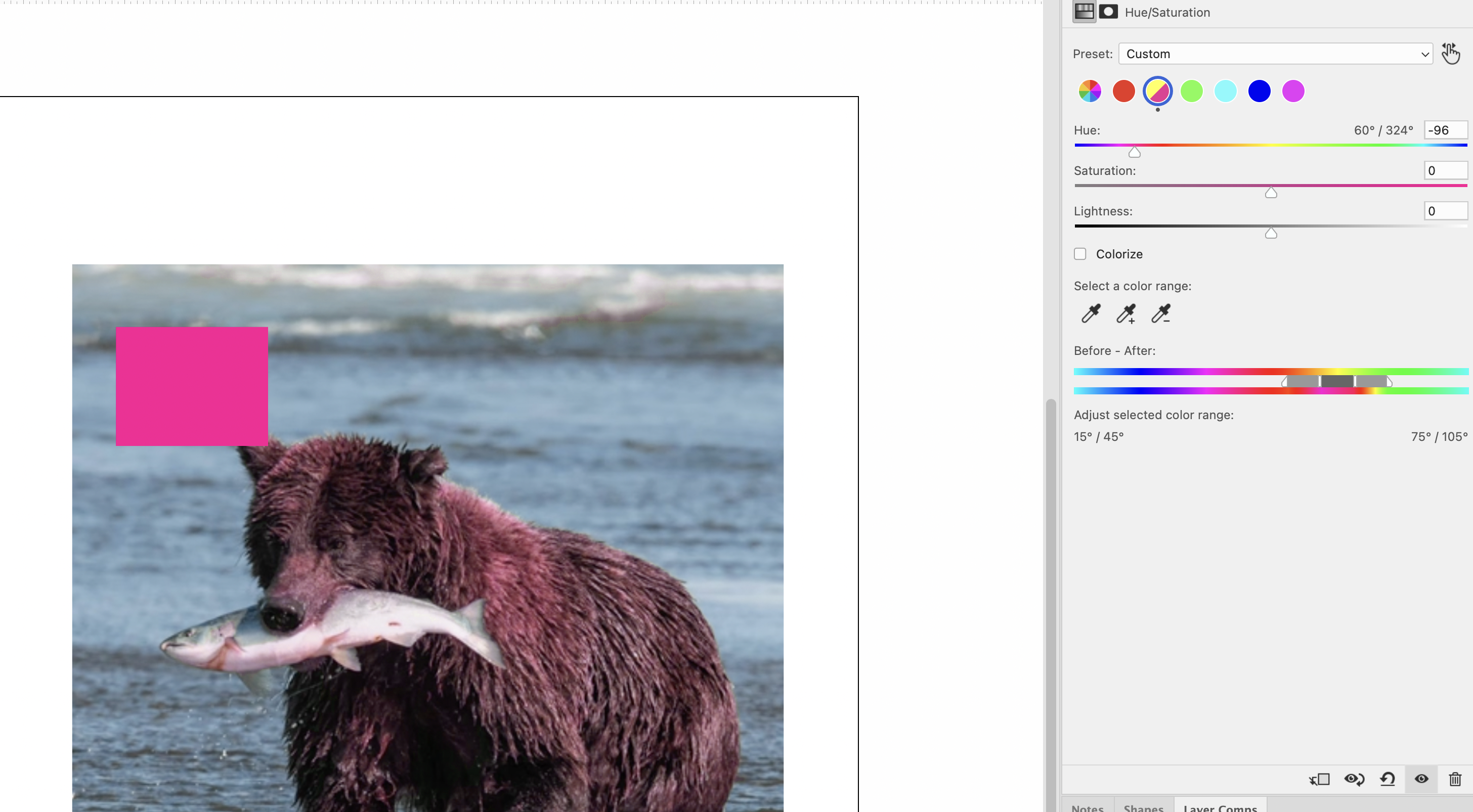
Task: Delete this adjustment layer with trash icon
Action: click(x=1455, y=780)
